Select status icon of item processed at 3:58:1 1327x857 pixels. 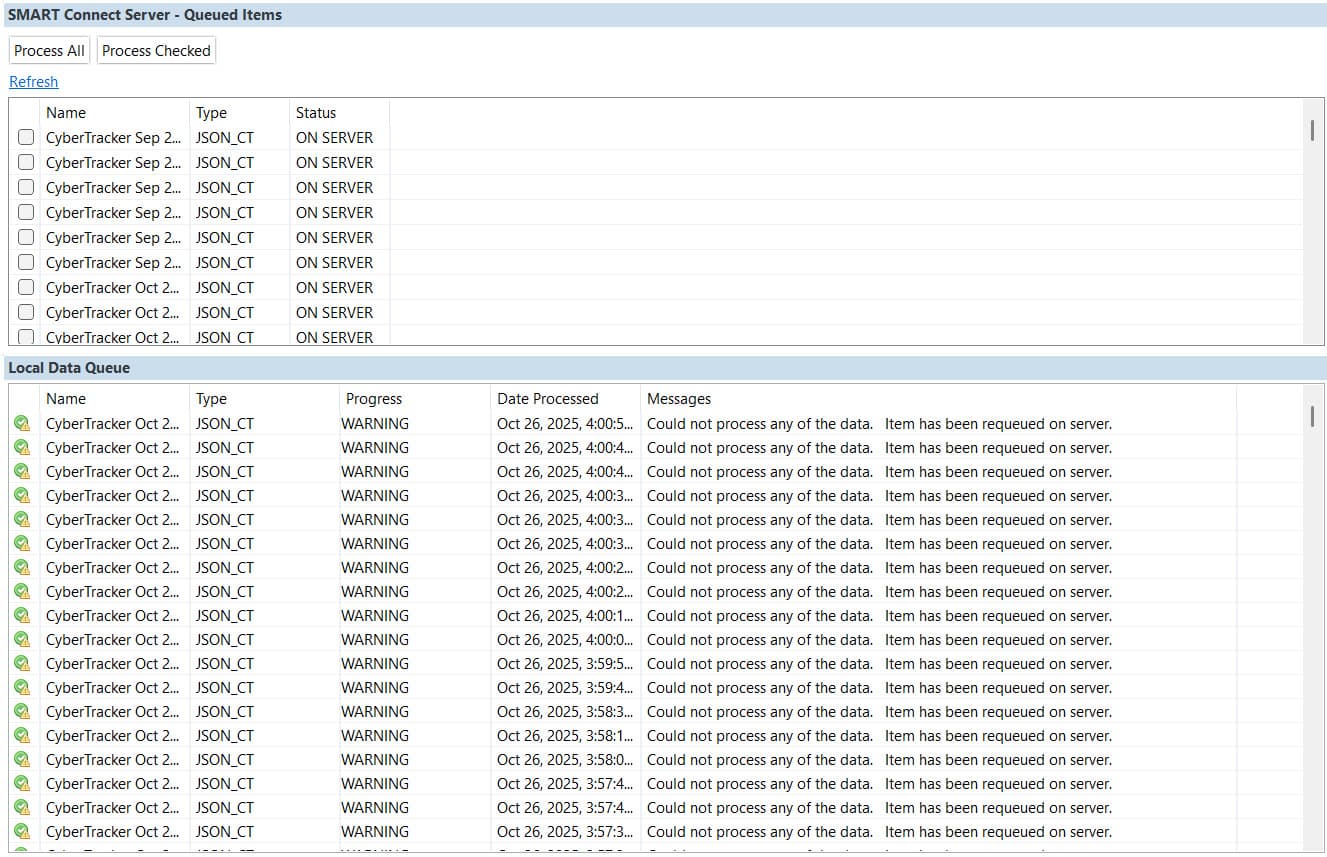coord(22,736)
